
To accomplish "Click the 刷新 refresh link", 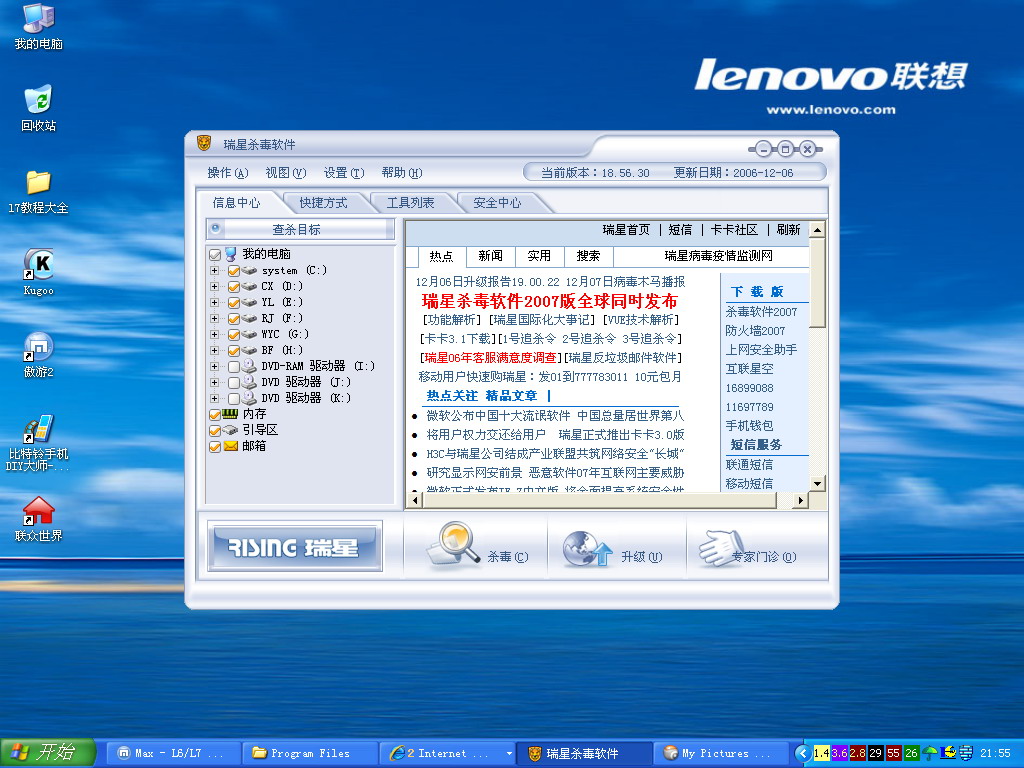I will pos(788,230).
